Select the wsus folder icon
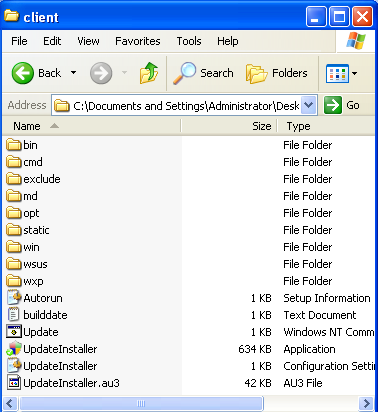The height and width of the screenshot is (412, 378). (x=14, y=264)
